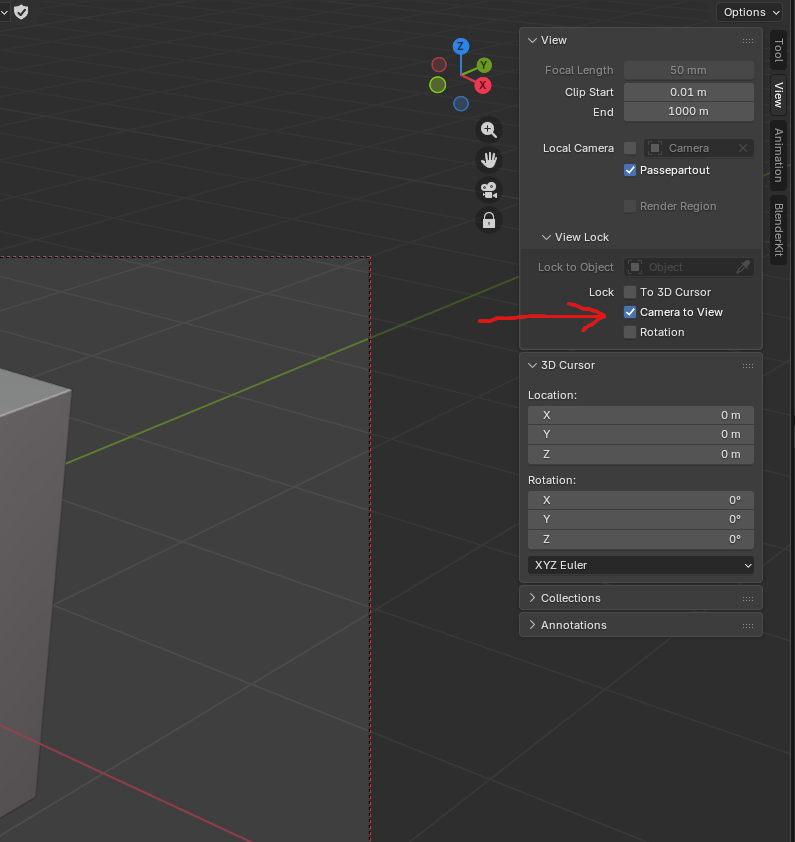Click the hand pan view icon
The width and height of the screenshot is (795, 842).
[x=489, y=159]
